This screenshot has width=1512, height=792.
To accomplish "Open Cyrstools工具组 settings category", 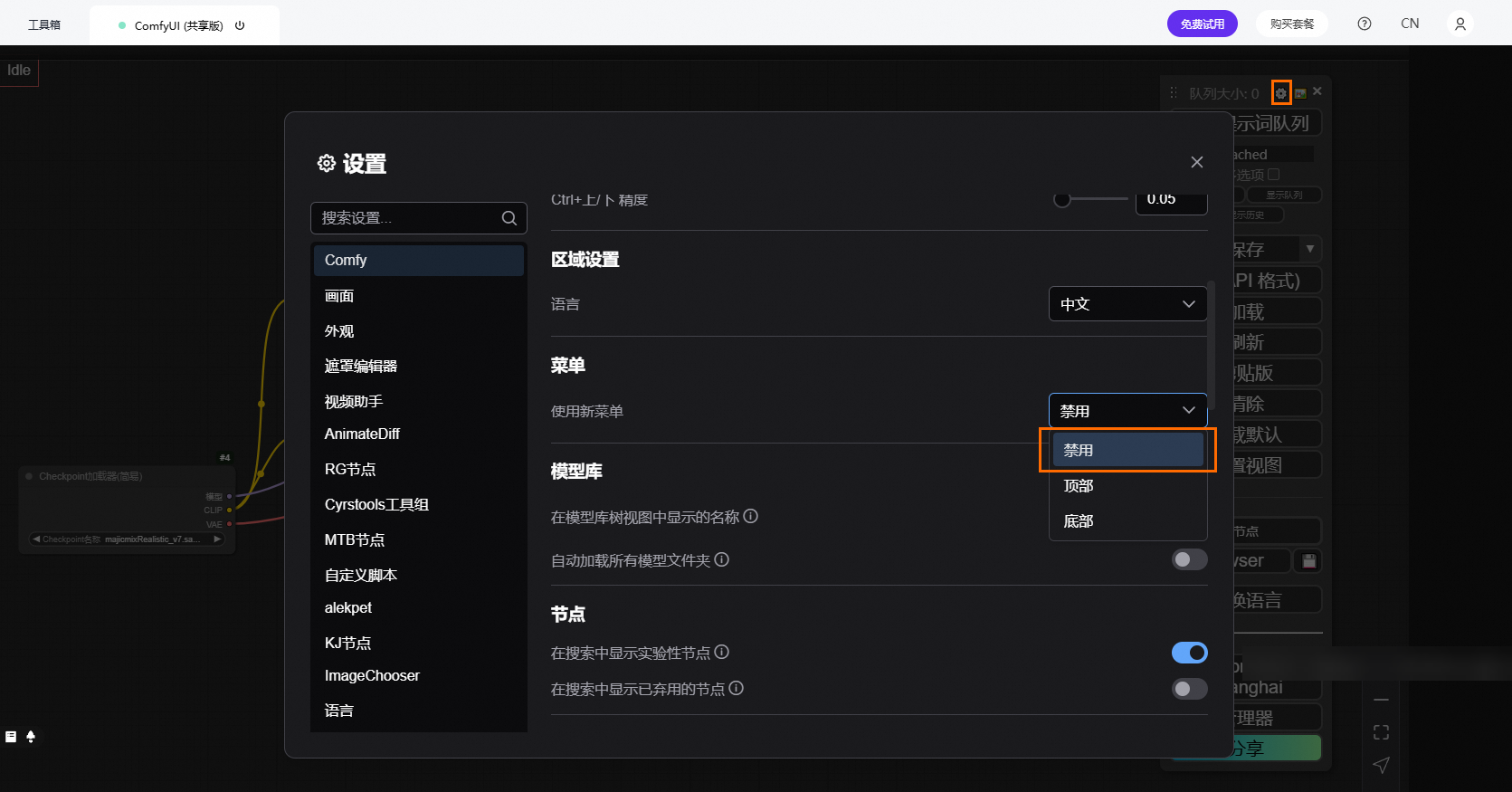I will pos(419,504).
